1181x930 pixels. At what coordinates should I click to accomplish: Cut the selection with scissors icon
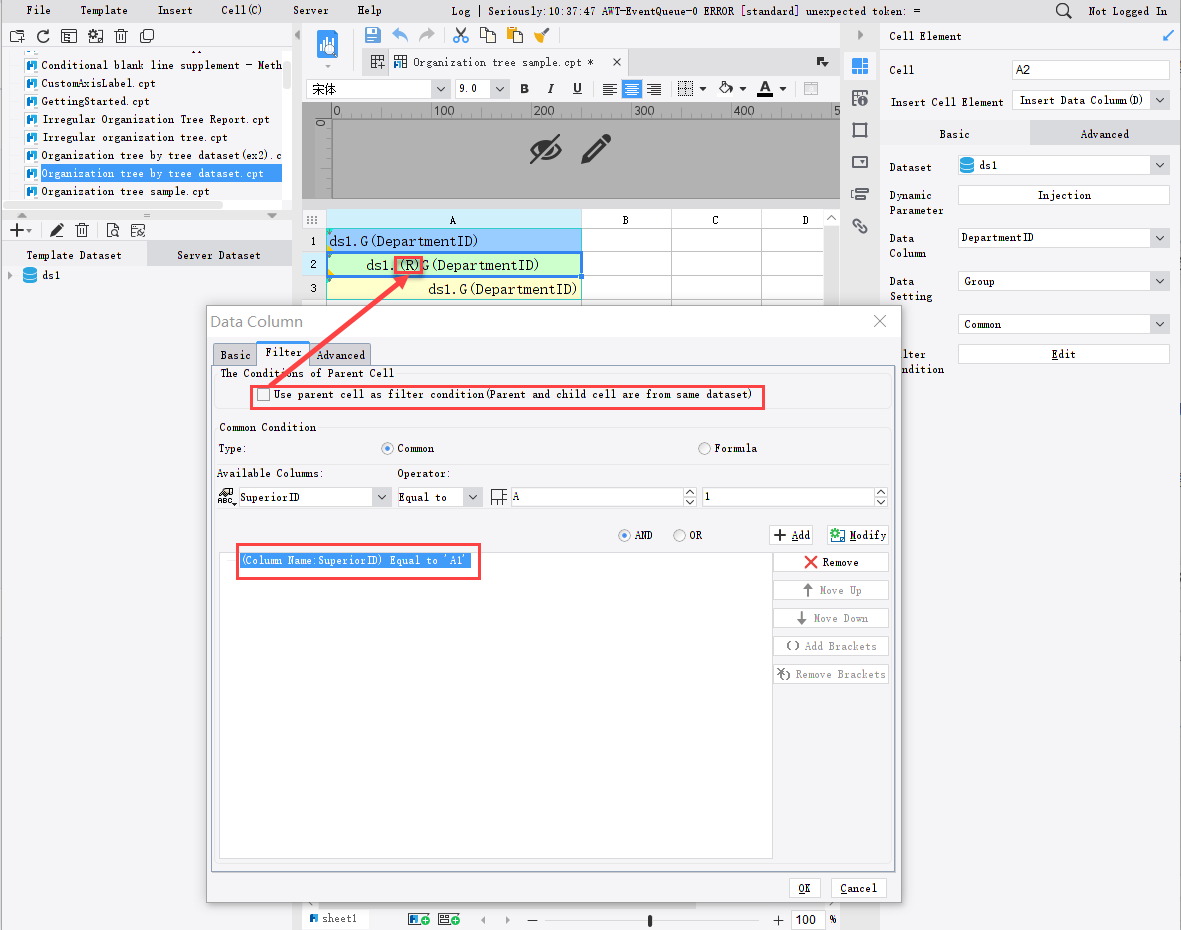460,35
